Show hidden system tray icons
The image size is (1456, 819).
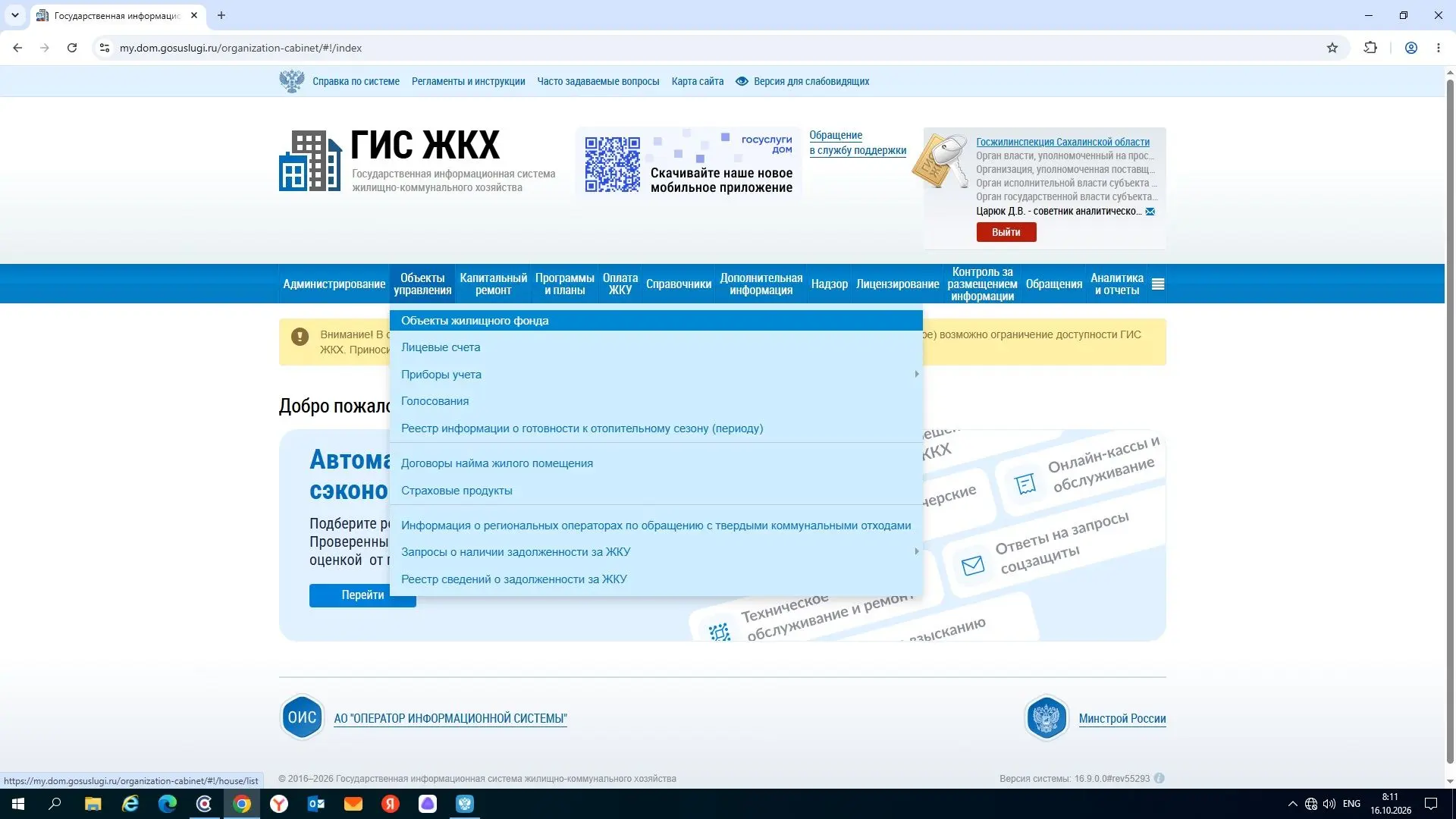(x=1292, y=804)
